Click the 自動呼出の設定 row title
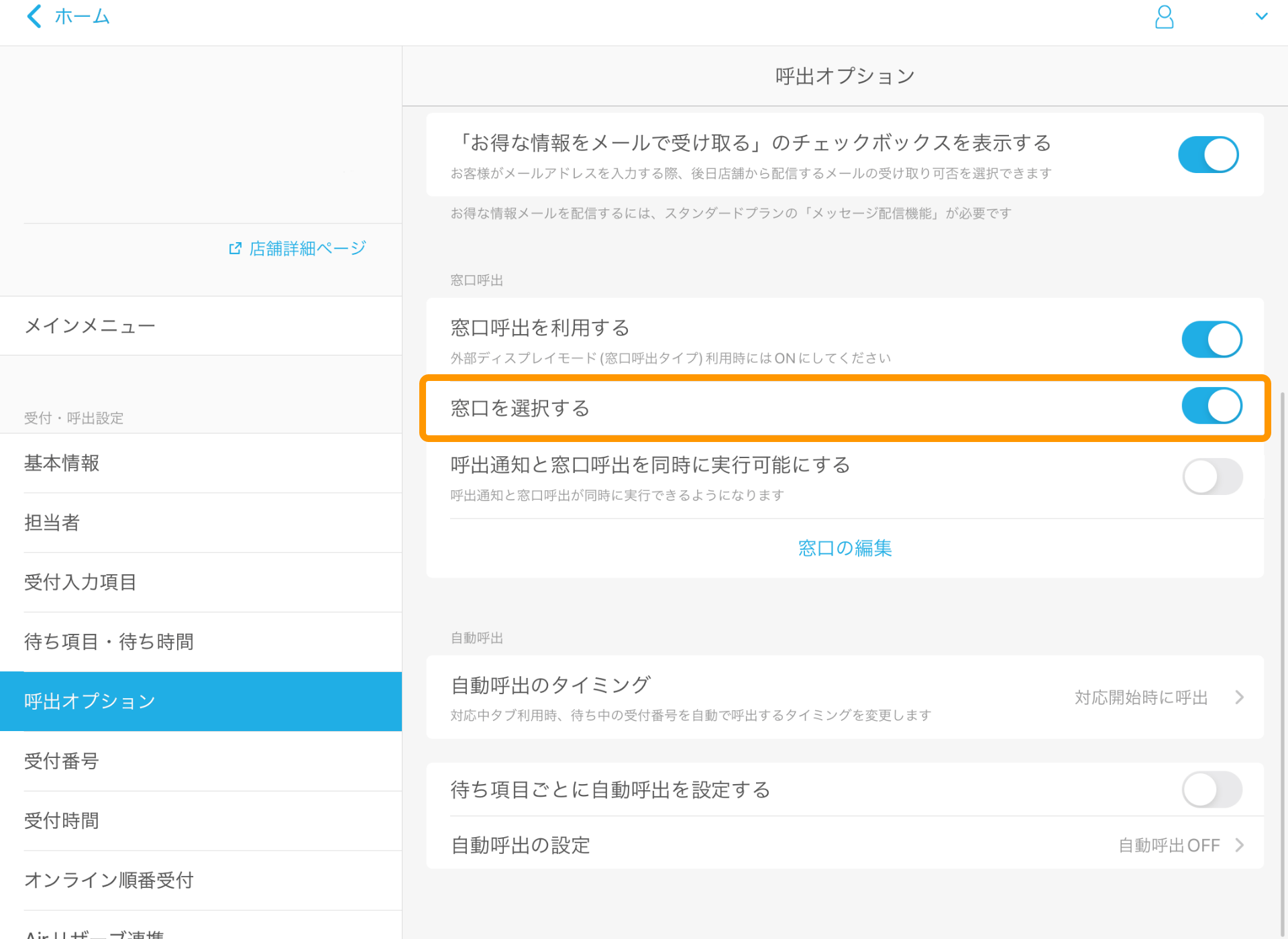The height and width of the screenshot is (939, 1288). [521, 845]
